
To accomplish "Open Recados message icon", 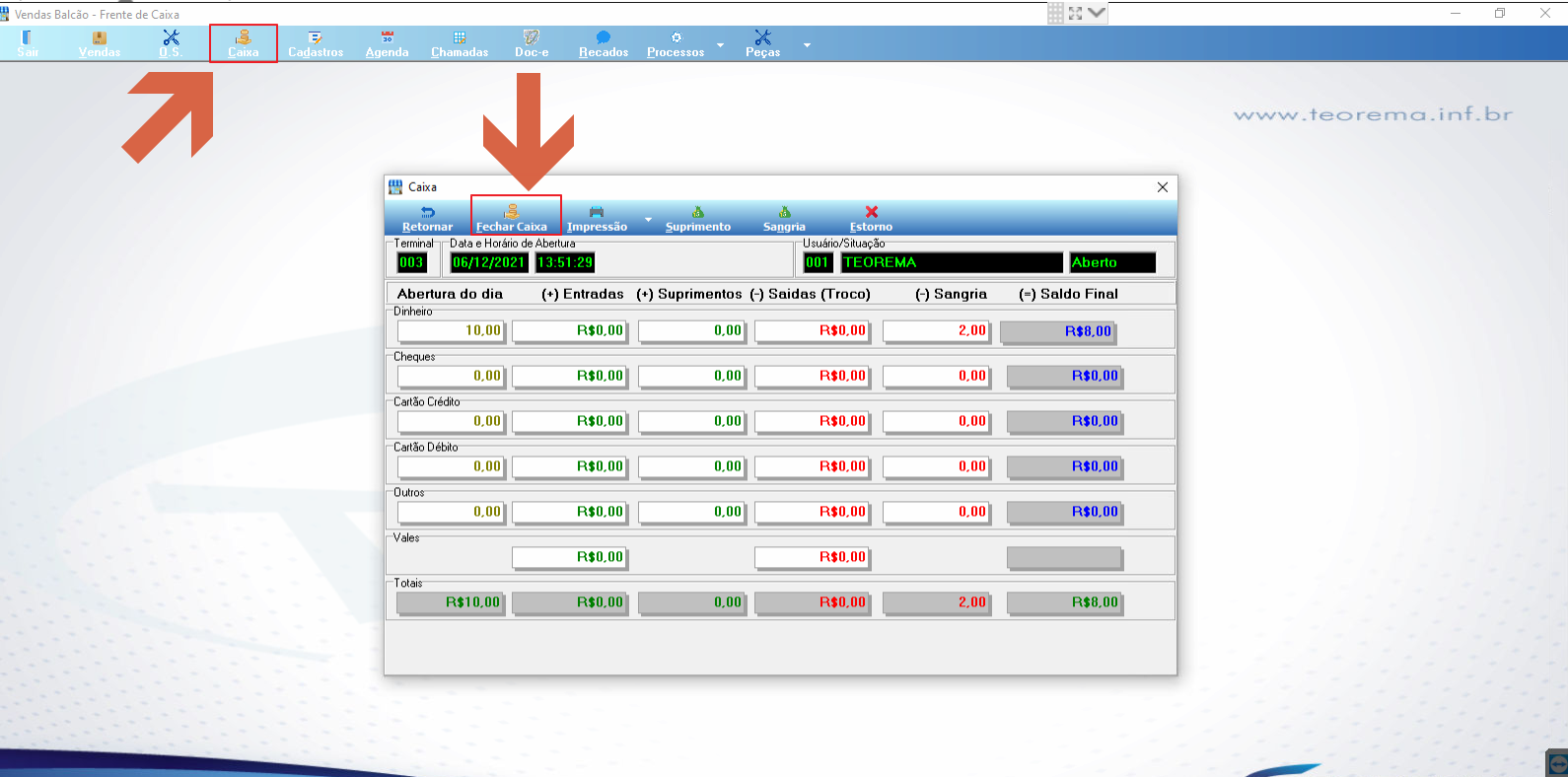I will click(604, 43).
